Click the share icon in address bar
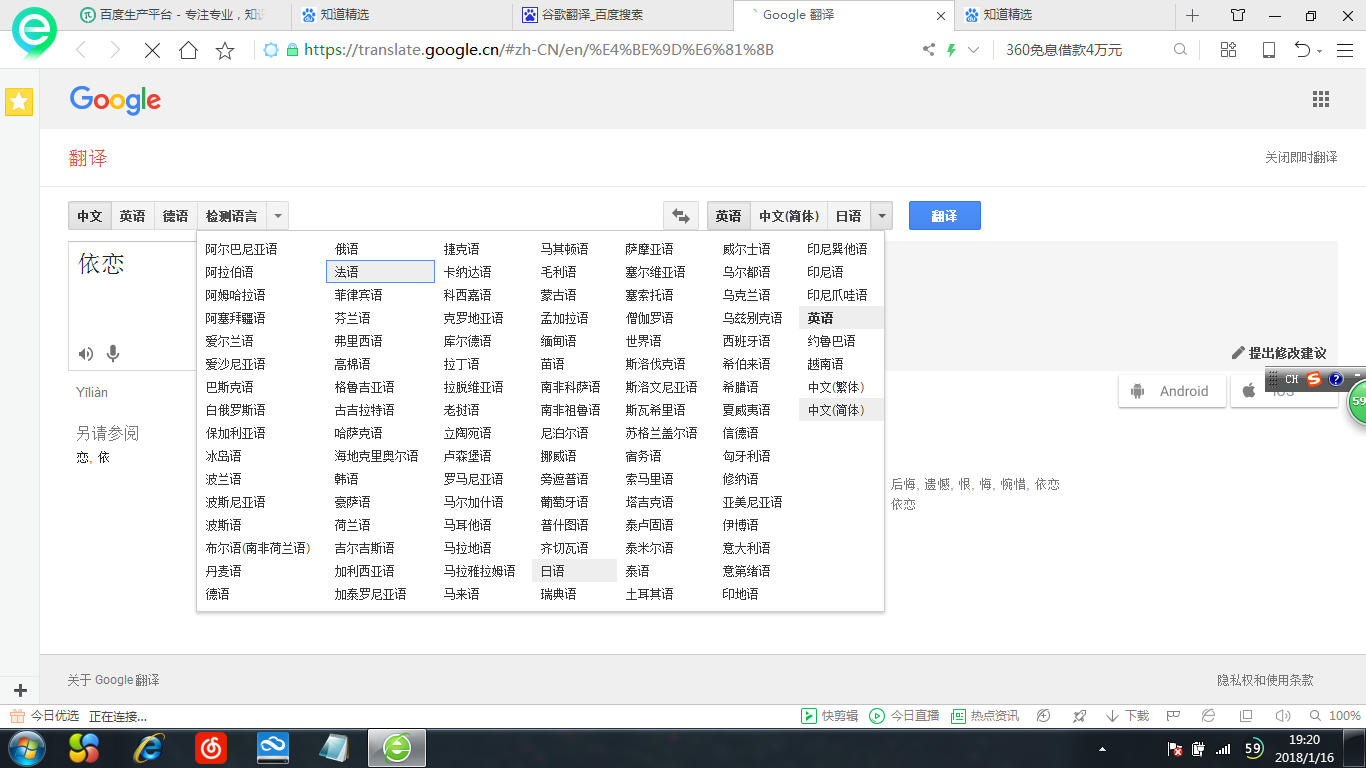Image resolution: width=1366 pixels, height=768 pixels. [929, 50]
